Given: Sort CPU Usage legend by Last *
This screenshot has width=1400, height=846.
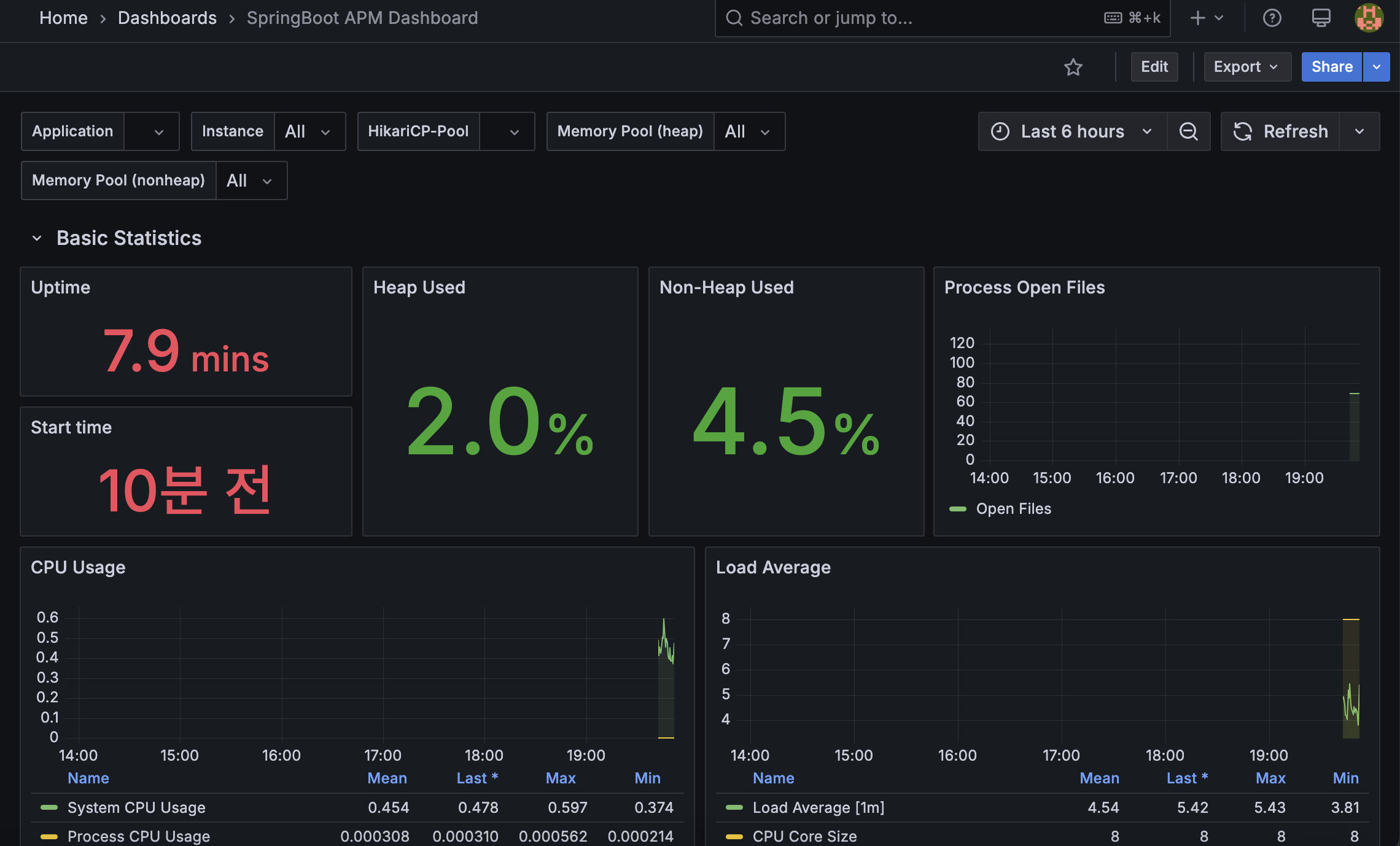Looking at the screenshot, I should pos(477,778).
